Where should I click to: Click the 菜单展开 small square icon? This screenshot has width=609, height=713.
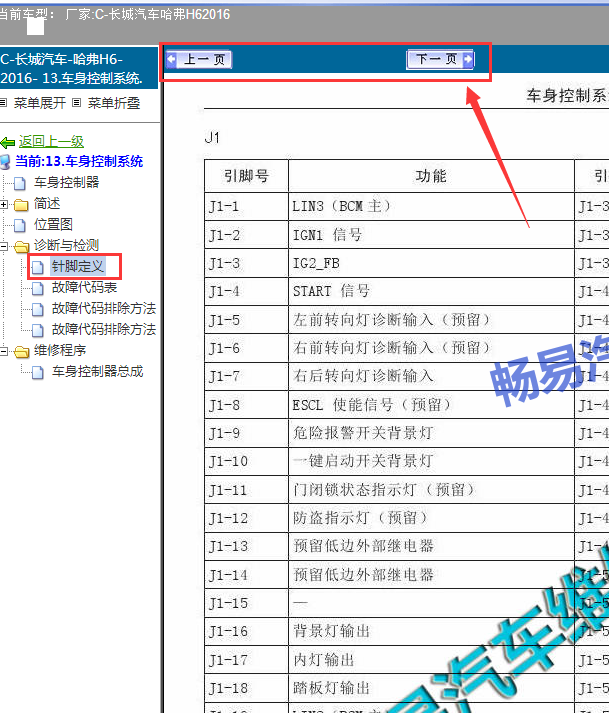coord(4,103)
